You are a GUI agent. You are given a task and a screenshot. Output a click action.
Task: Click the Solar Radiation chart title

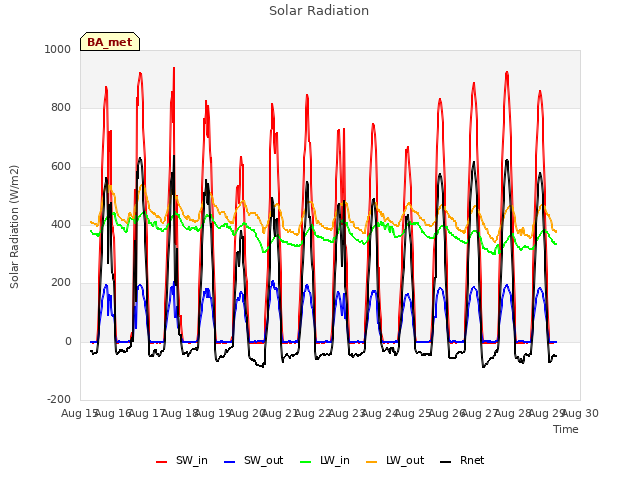(x=319, y=11)
